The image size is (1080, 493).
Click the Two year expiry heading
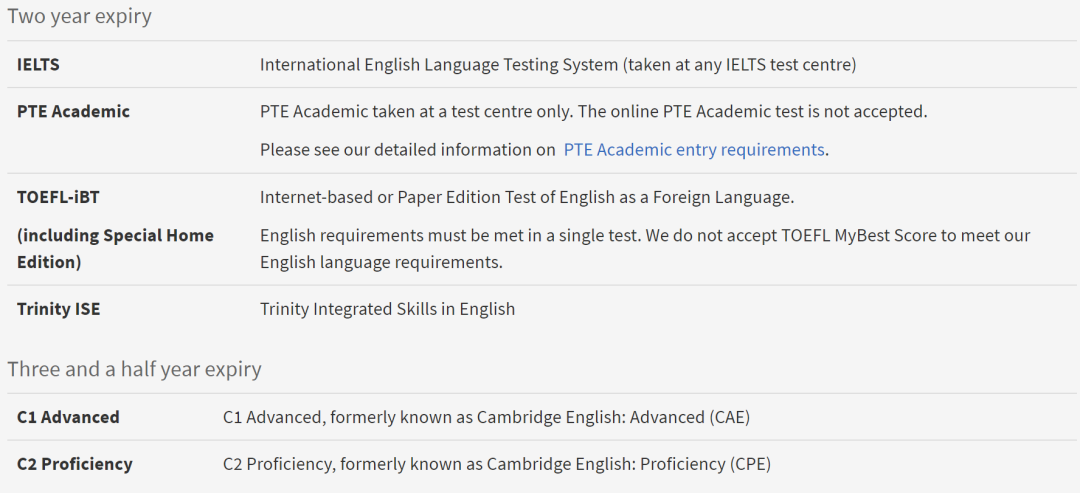click(79, 16)
